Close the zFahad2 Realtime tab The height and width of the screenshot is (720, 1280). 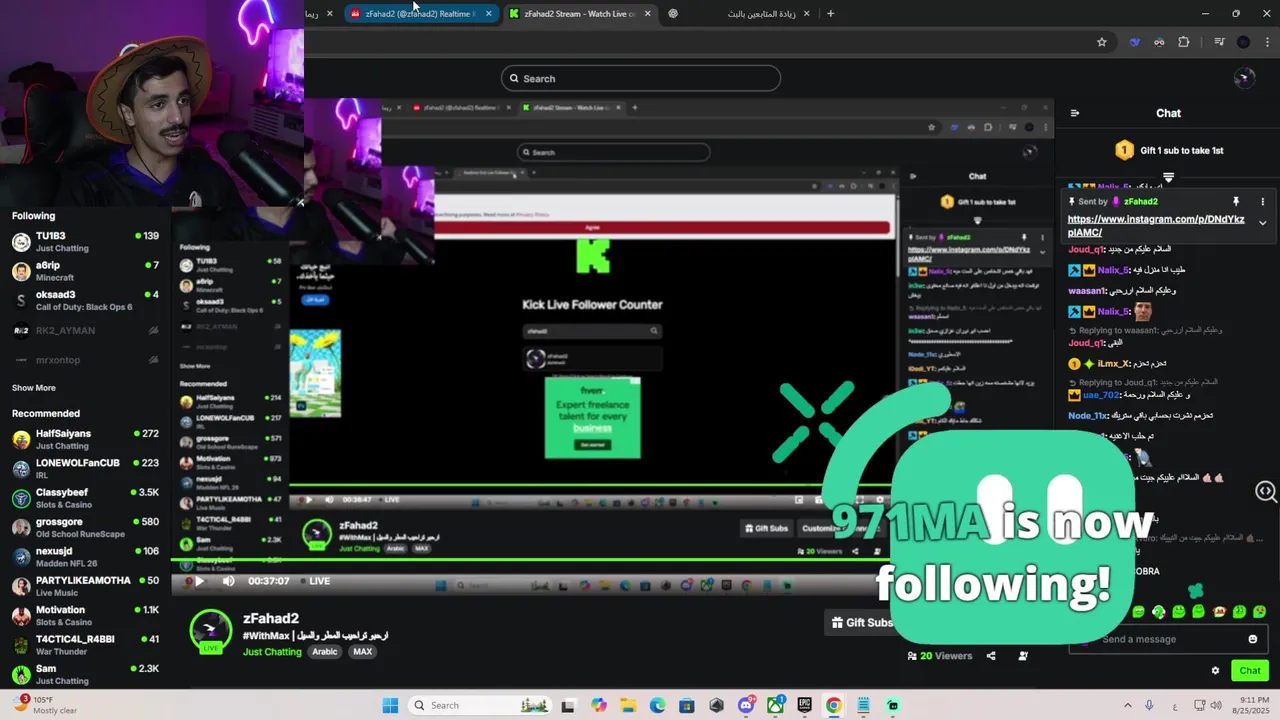[488, 14]
